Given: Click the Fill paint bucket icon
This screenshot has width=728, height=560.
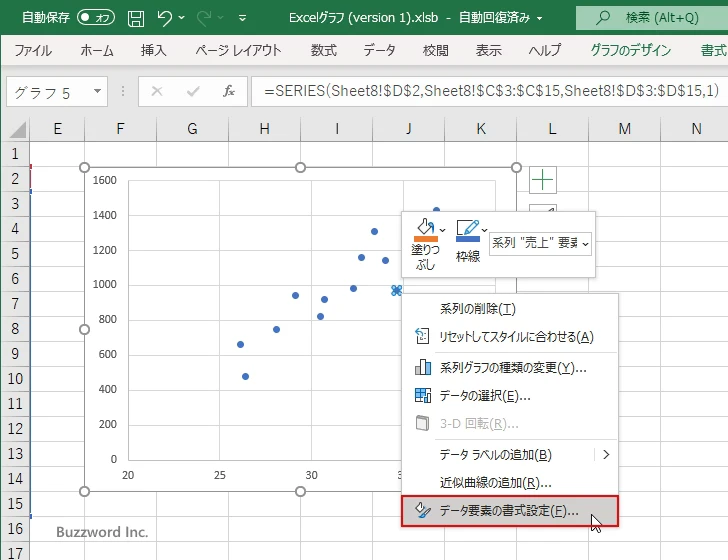Looking at the screenshot, I should [425, 230].
